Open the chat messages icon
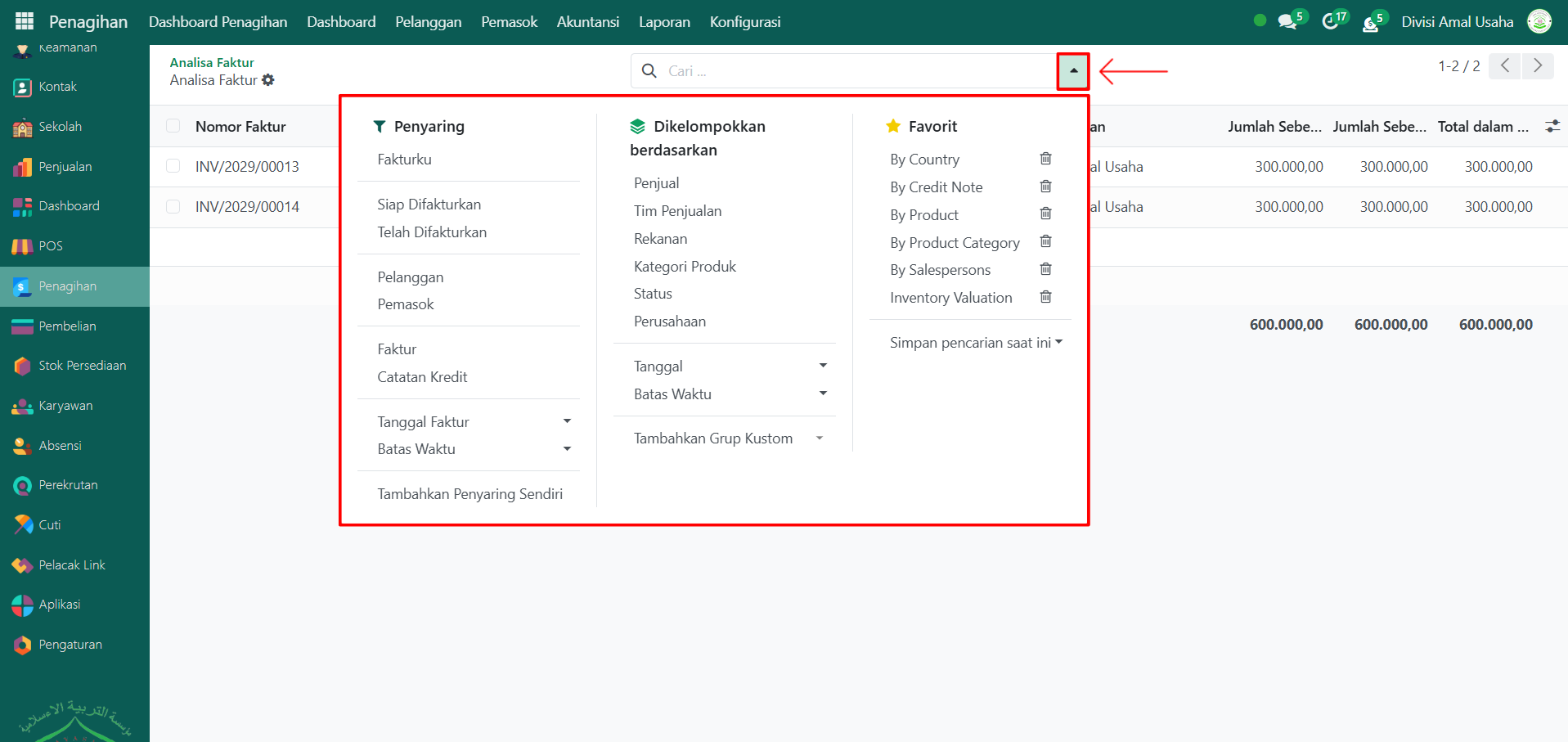 1287,22
